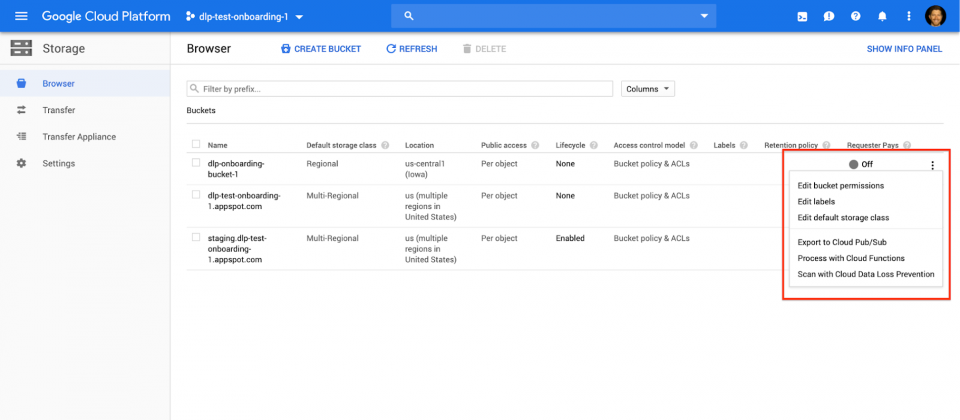Open the hamburger navigation menu

pyautogui.click(x=21, y=17)
